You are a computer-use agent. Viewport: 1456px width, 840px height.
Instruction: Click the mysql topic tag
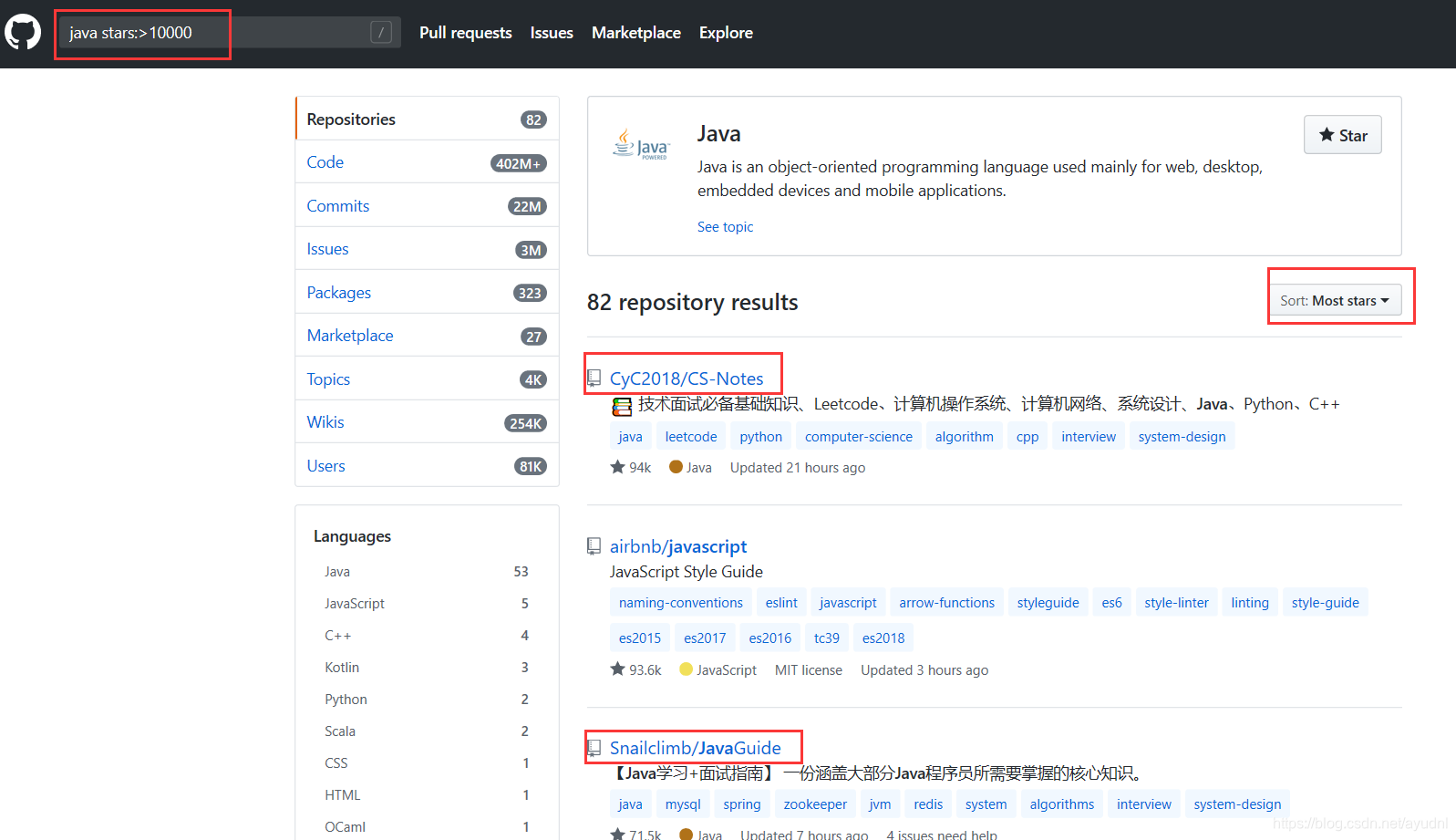pos(683,804)
